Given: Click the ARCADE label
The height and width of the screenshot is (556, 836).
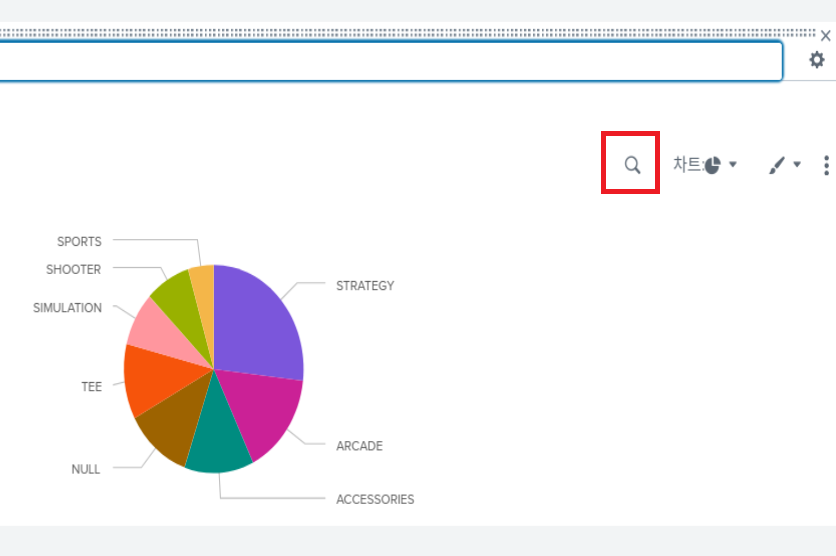Looking at the screenshot, I should [x=359, y=446].
